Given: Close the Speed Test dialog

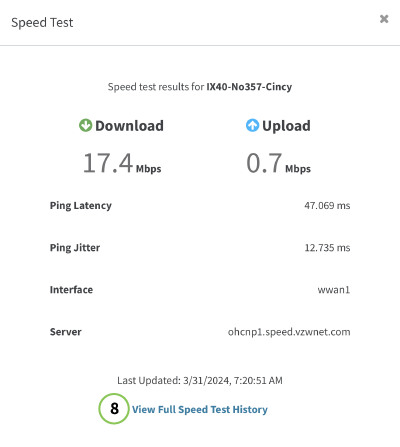Looking at the screenshot, I should pyautogui.click(x=384, y=19).
